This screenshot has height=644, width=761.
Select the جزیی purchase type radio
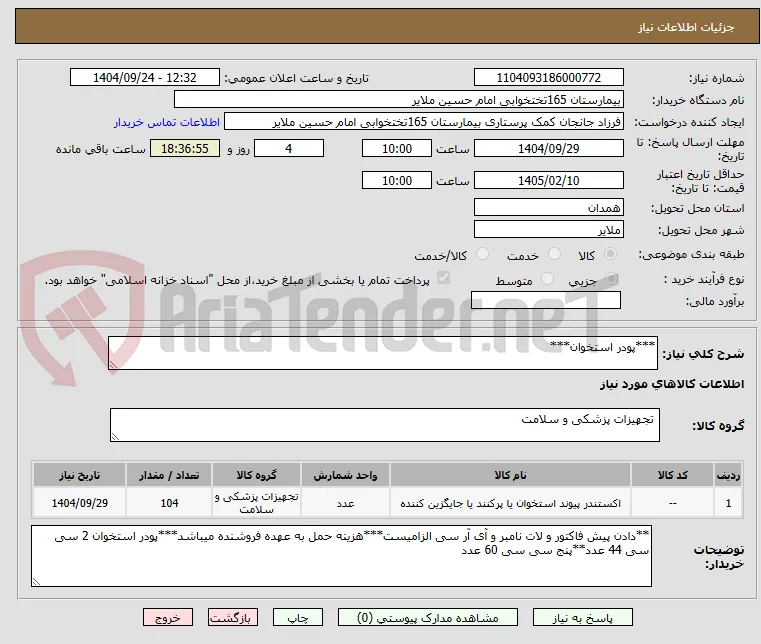click(612, 279)
